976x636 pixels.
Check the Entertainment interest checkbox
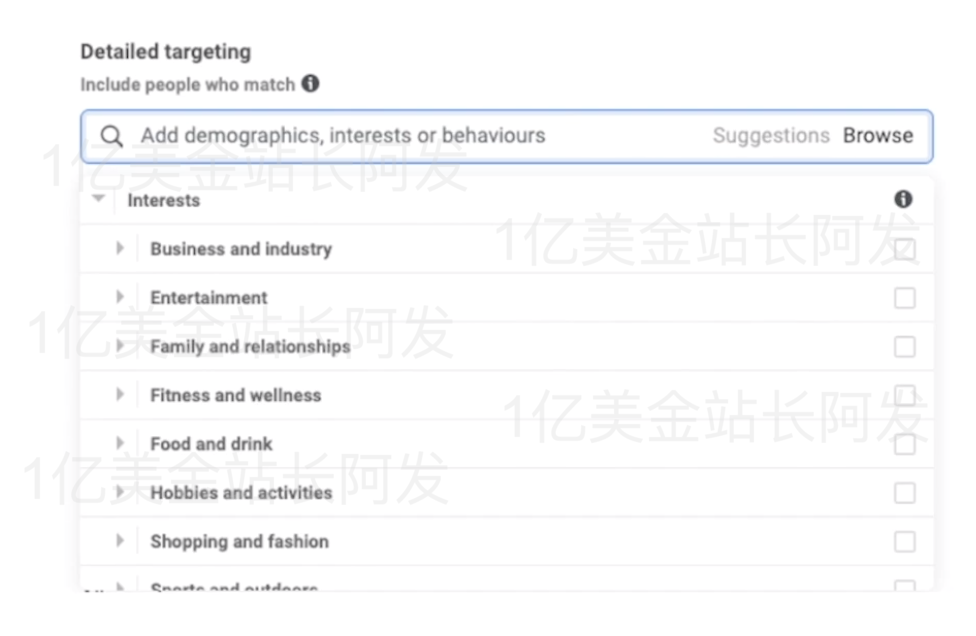905,296
